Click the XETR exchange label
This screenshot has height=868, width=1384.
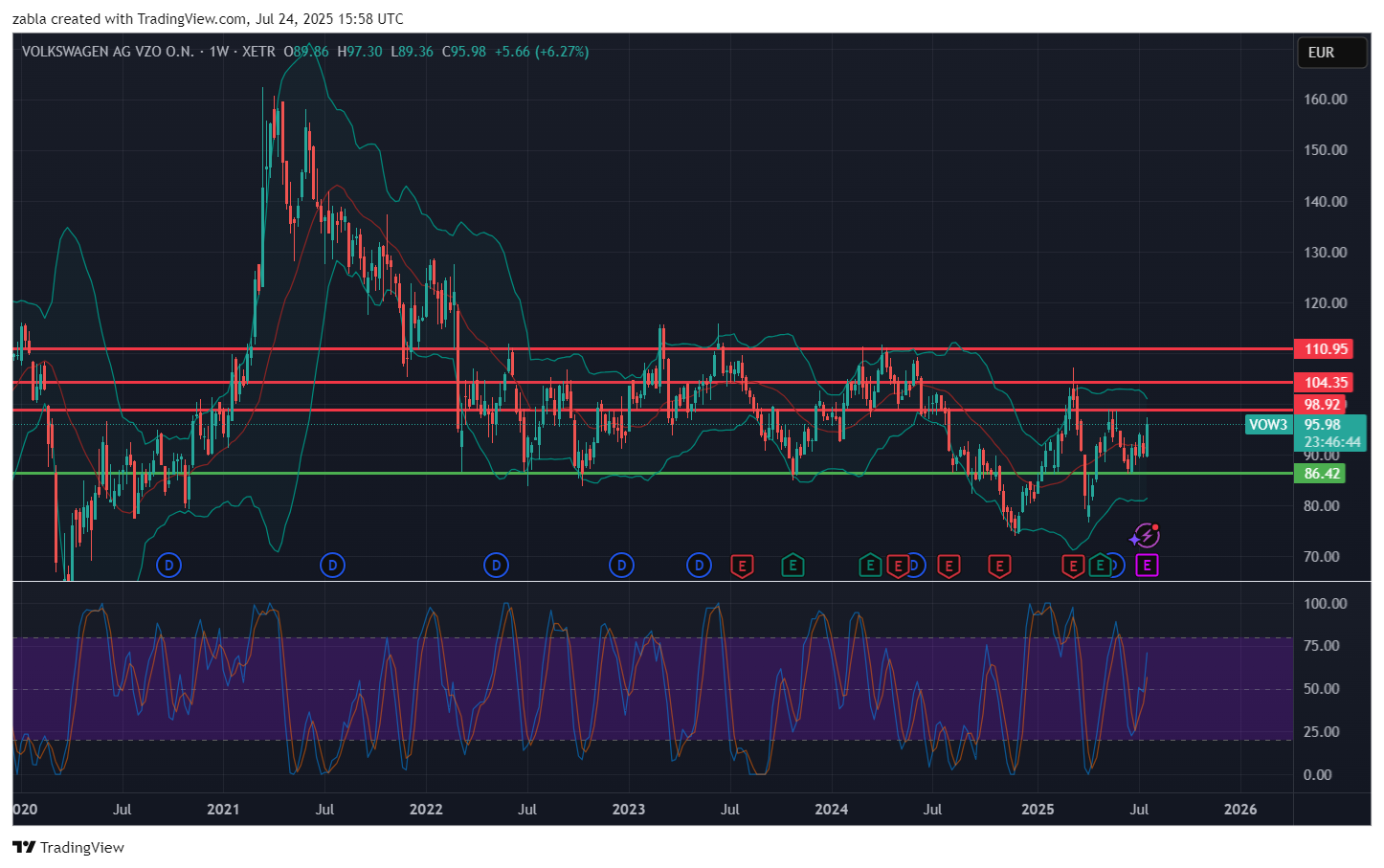[x=258, y=52]
